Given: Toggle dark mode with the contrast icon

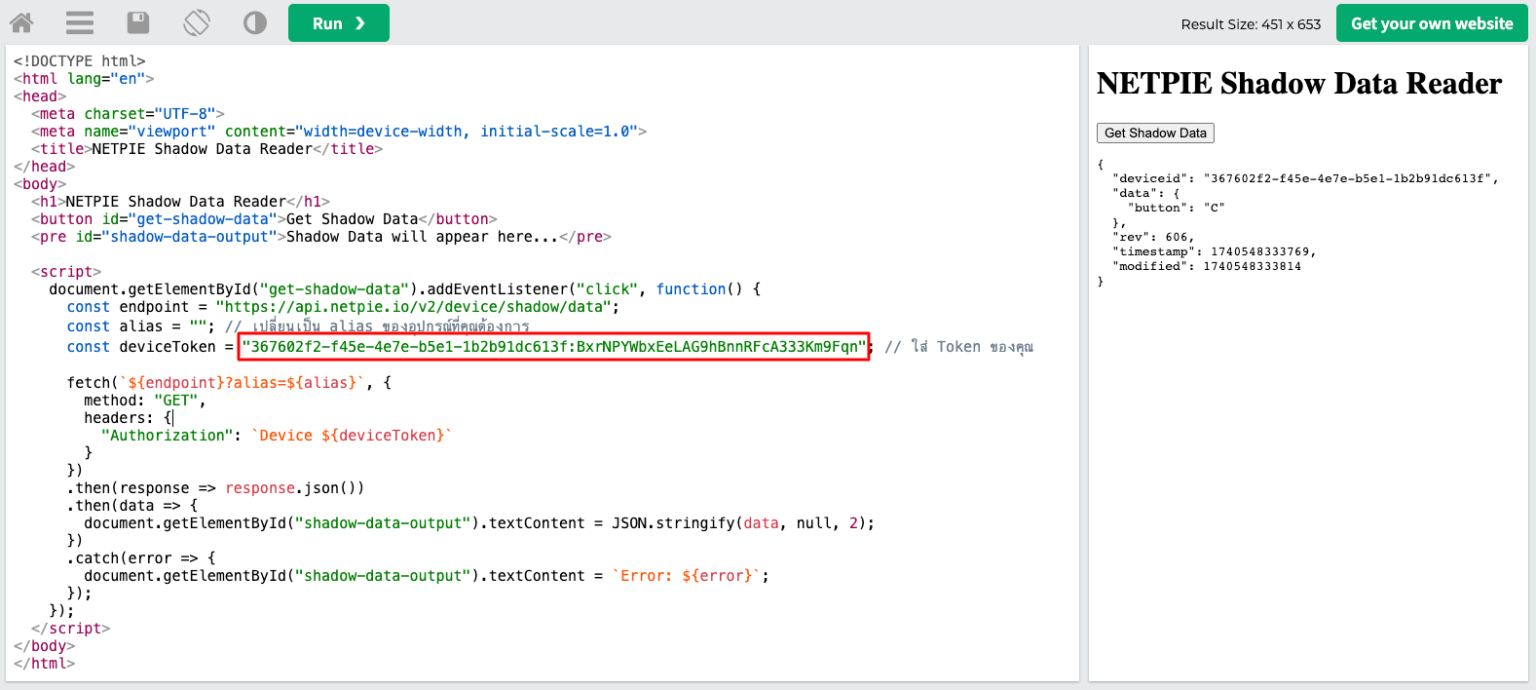Looking at the screenshot, I should [254, 22].
